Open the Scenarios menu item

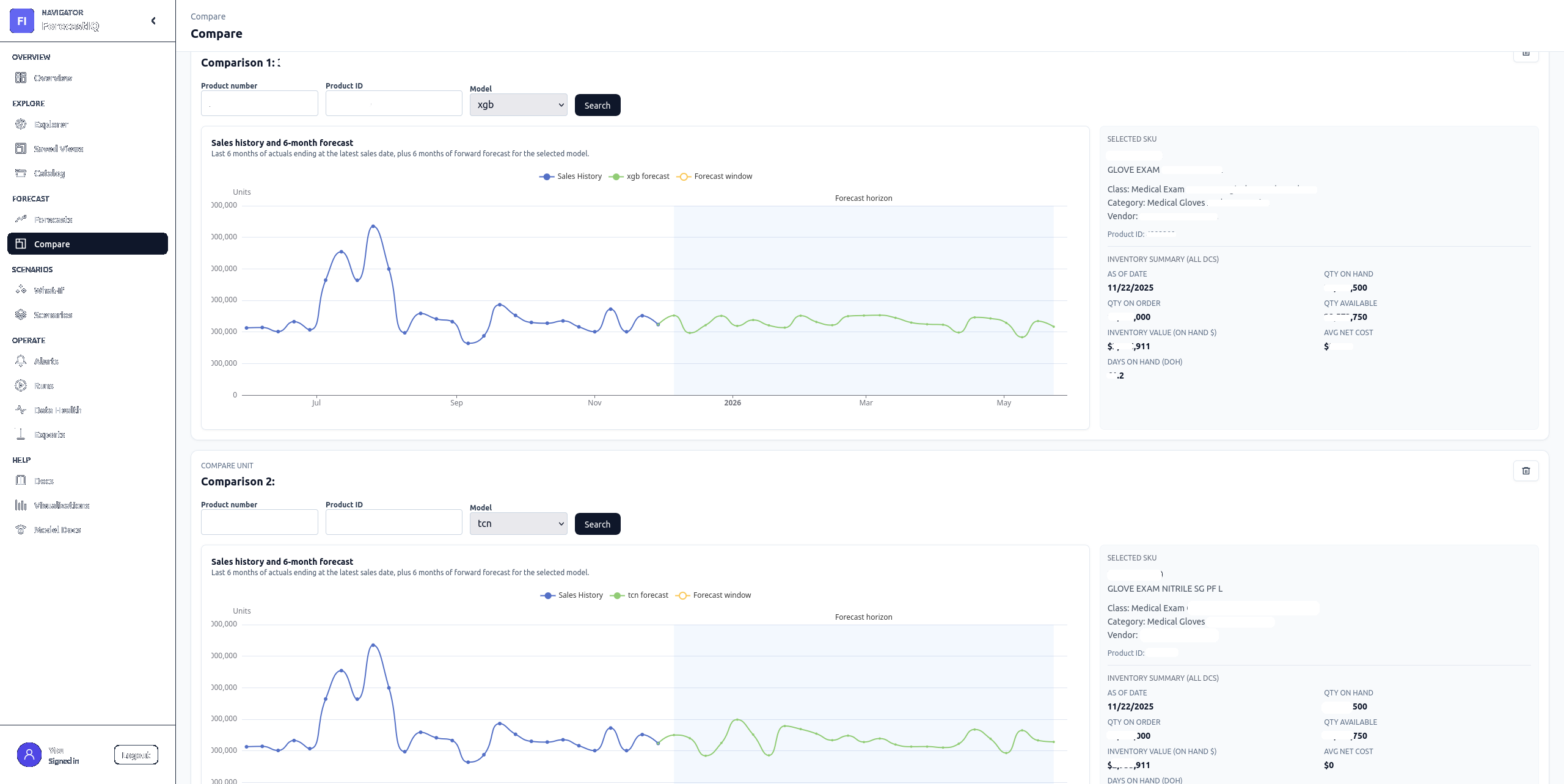[87, 314]
